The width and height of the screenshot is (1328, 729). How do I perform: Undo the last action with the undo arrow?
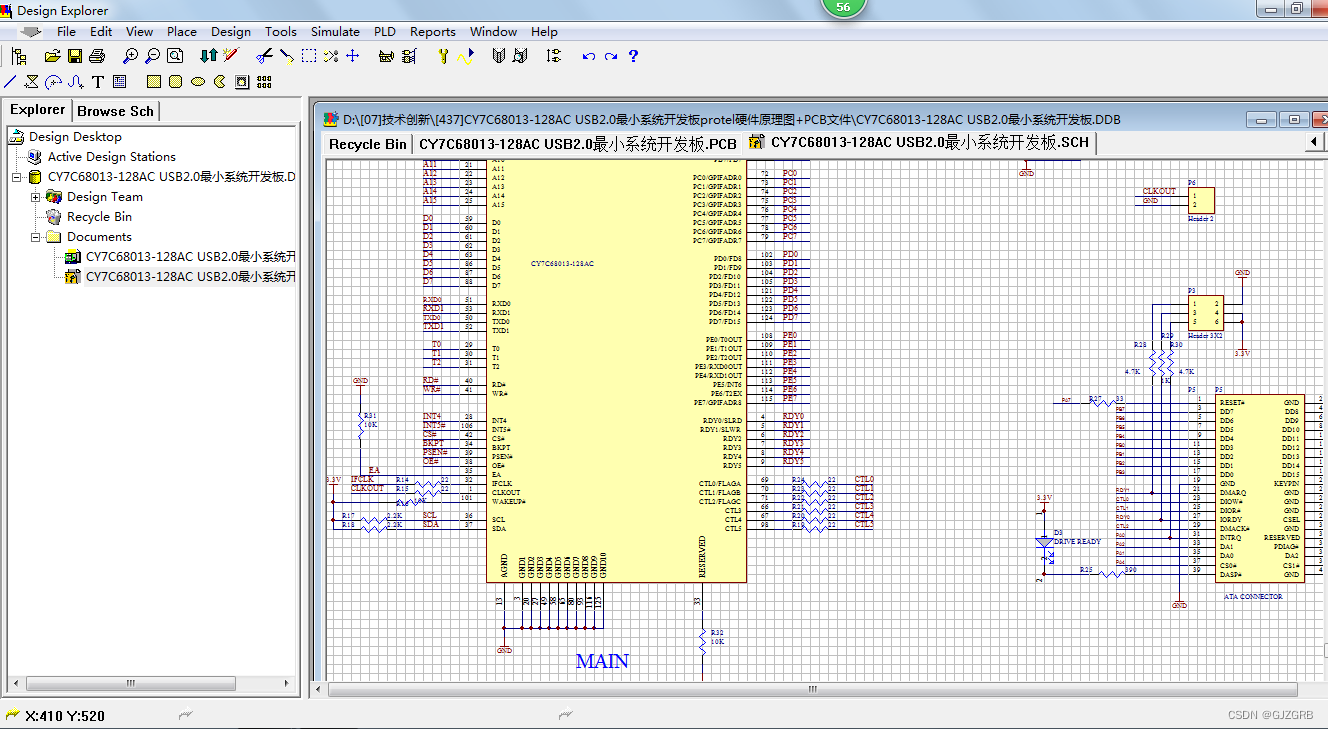[588, 56]
